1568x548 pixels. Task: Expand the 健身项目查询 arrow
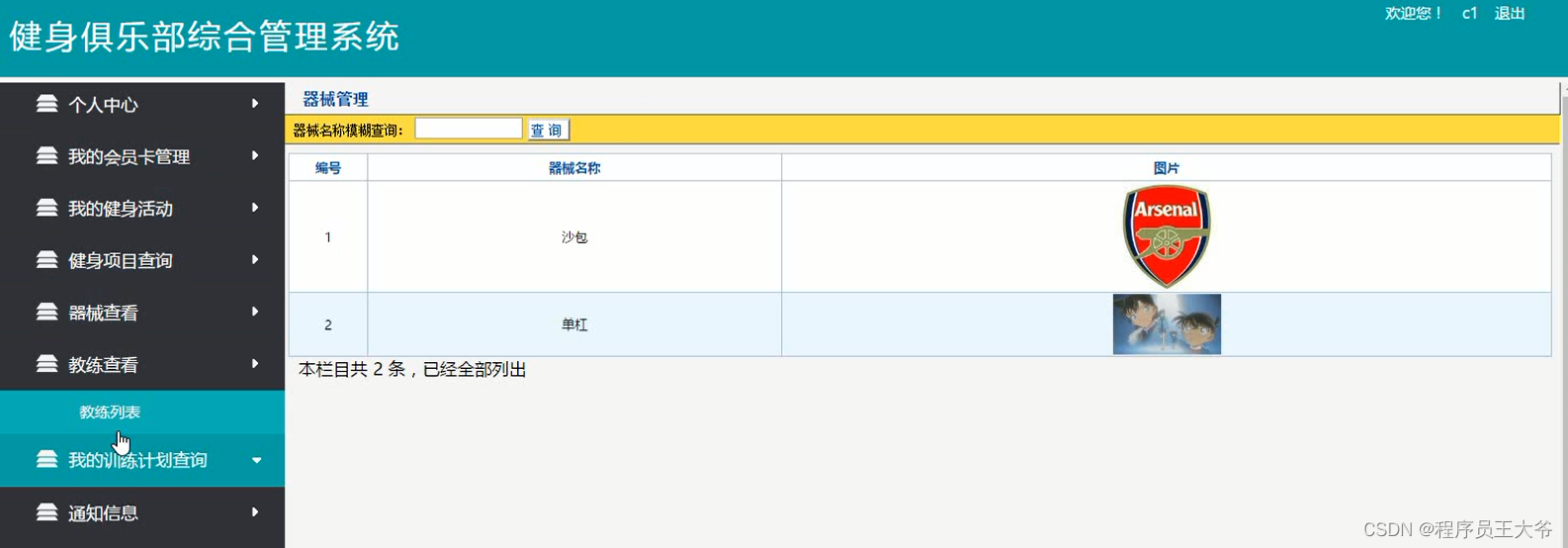coord(255,259)
